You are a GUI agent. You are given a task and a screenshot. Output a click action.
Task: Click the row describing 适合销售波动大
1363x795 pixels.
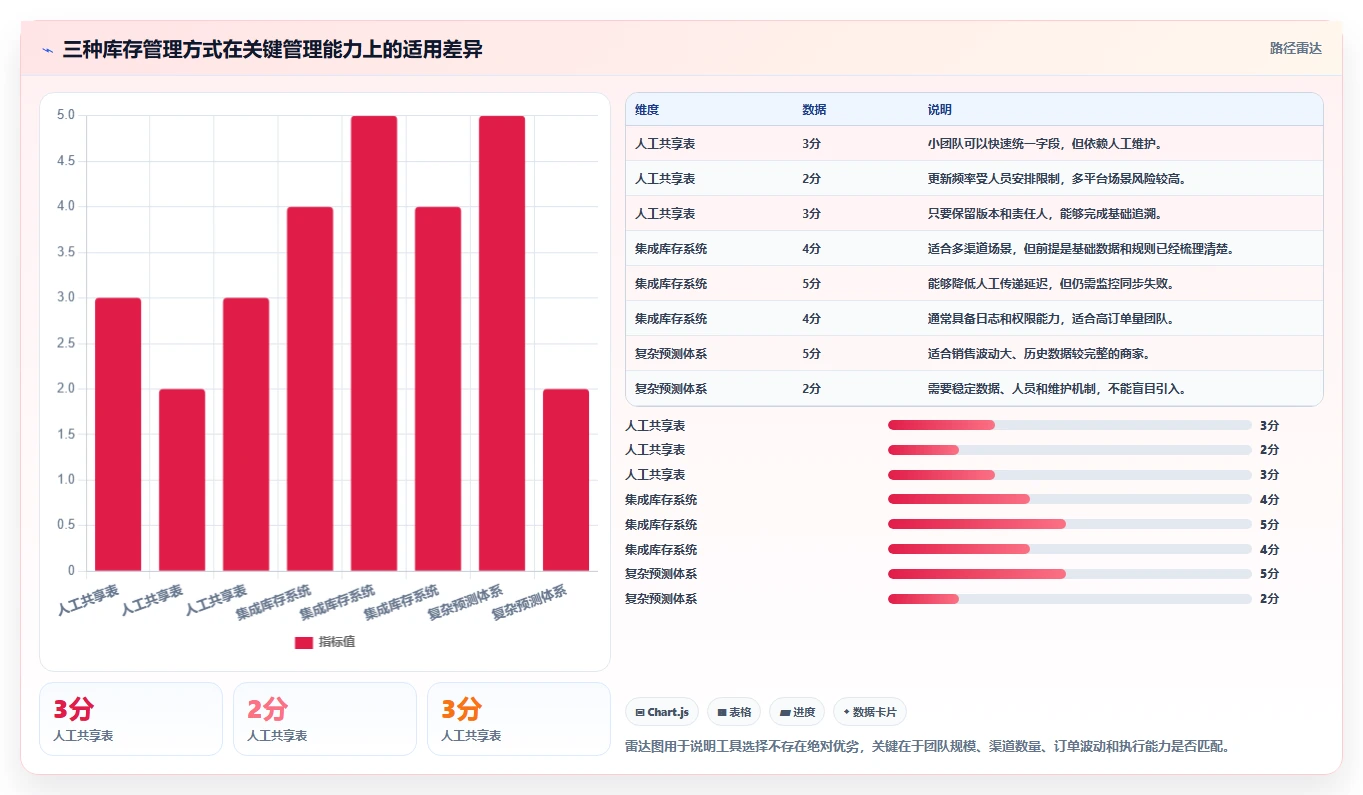point(974,354)
